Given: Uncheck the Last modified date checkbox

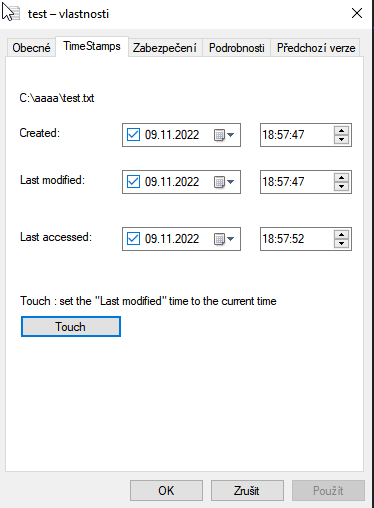Looking at the screenshot, I should (133, 182).
